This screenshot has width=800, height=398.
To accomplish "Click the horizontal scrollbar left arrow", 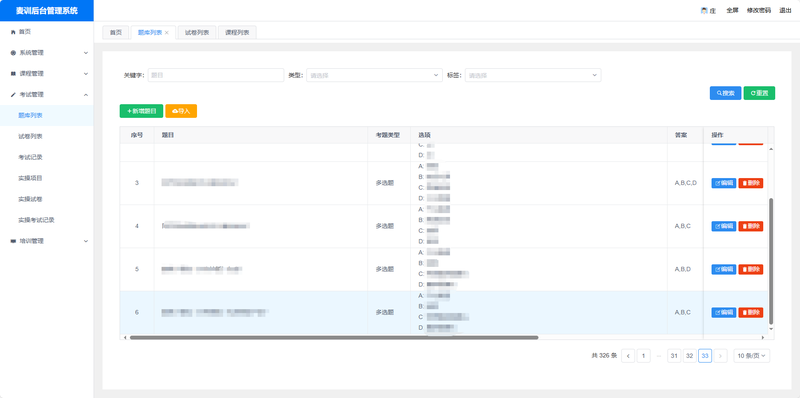I will coord(124,337).
